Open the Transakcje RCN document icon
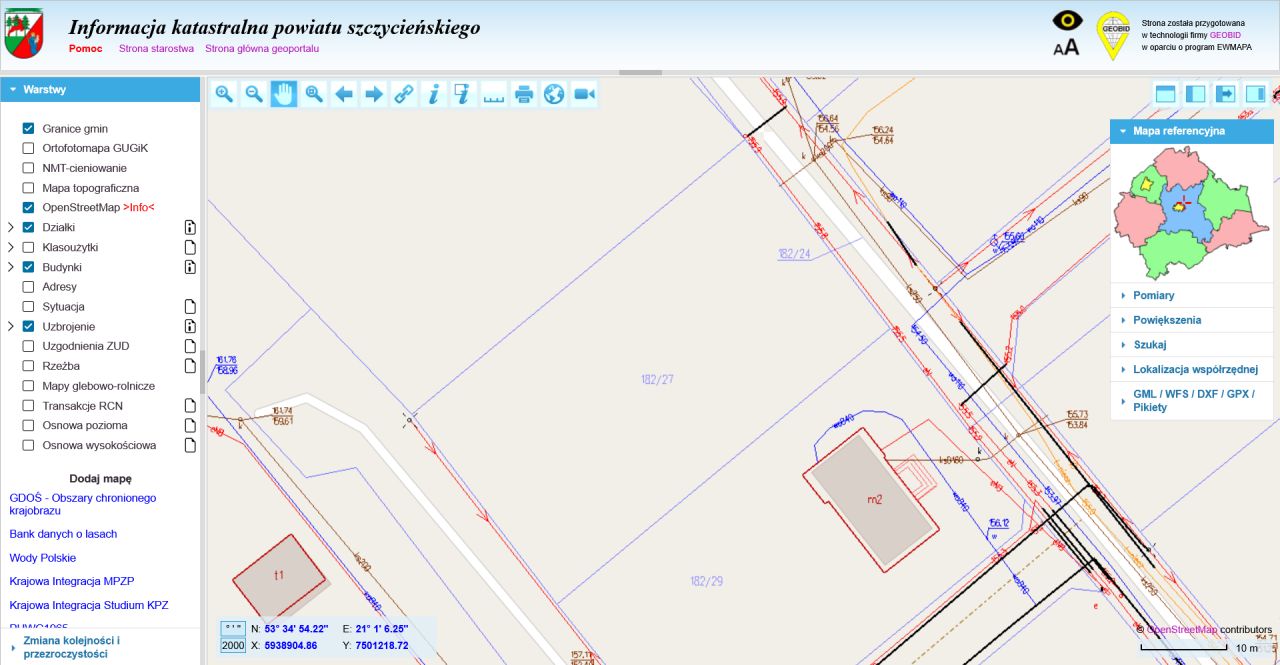Screen dimensions: 1280x665 (190, 405)
